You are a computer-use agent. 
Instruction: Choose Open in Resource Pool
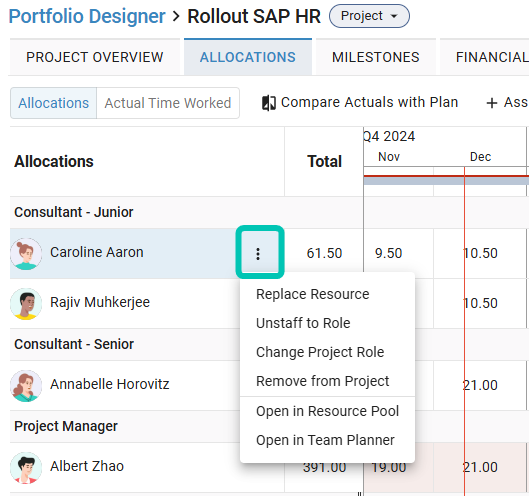tap(327, 411)
